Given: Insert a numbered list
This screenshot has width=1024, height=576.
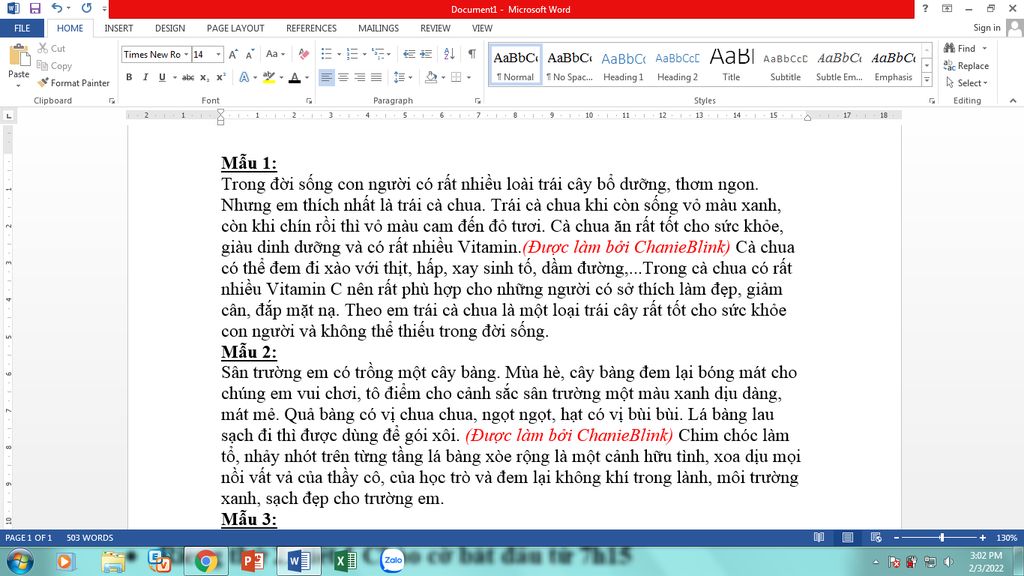Looking at the screenshot, I should [352, 54].
